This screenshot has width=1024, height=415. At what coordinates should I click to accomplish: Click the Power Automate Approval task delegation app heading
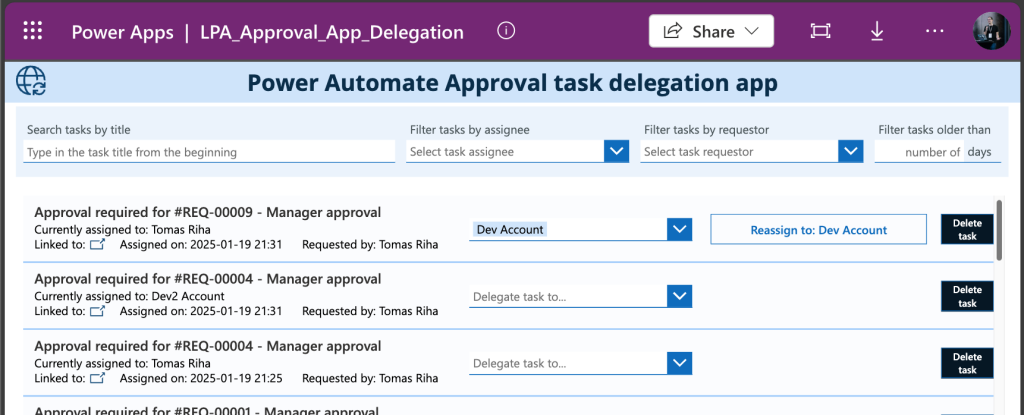tap(513, 82)
